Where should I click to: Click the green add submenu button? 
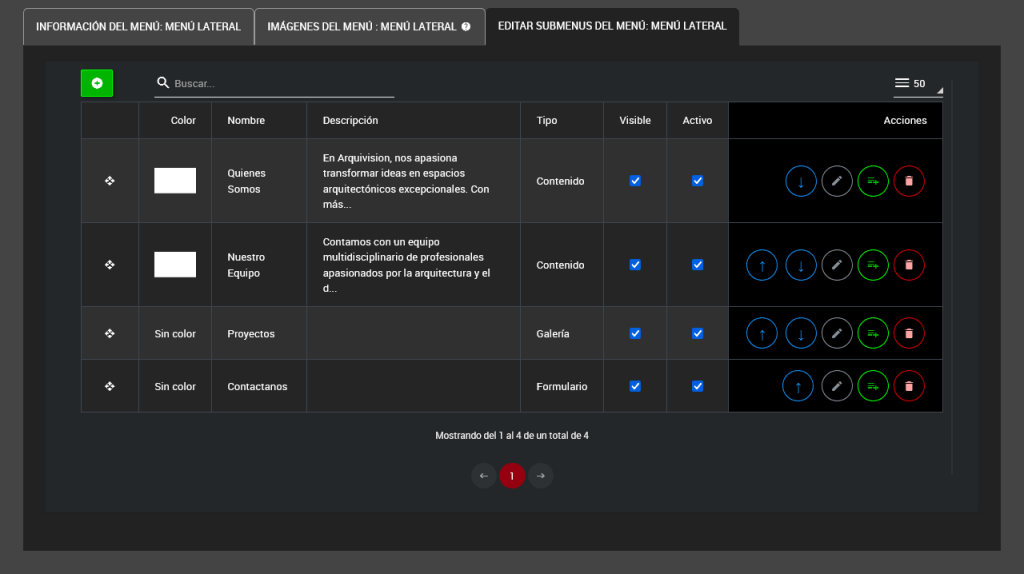[97, 83]
